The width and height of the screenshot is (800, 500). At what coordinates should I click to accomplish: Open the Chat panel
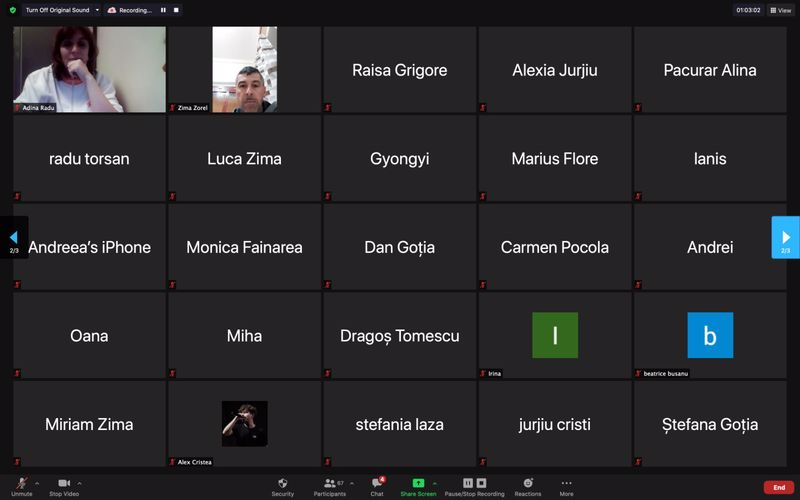pyautogui.click(x=377, y=484)
